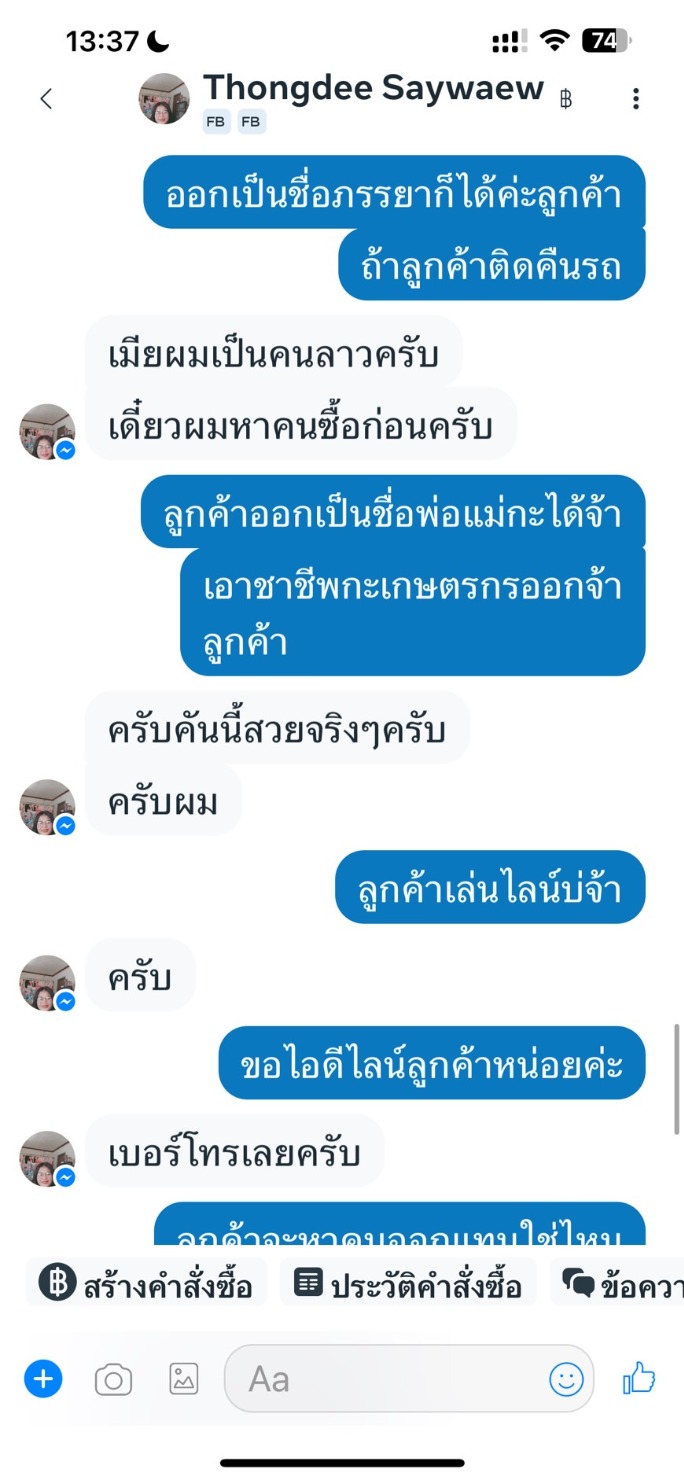This screenshot has width=684, height=1480.
Task: Open the blue plus attachments button
Action: tap(43, 1380)
